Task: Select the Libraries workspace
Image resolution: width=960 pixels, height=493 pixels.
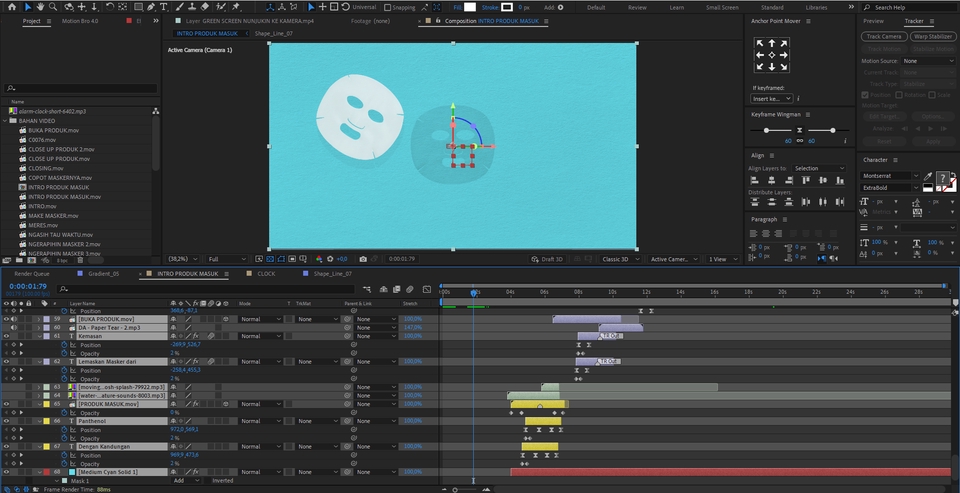Action: click(816, 7)
